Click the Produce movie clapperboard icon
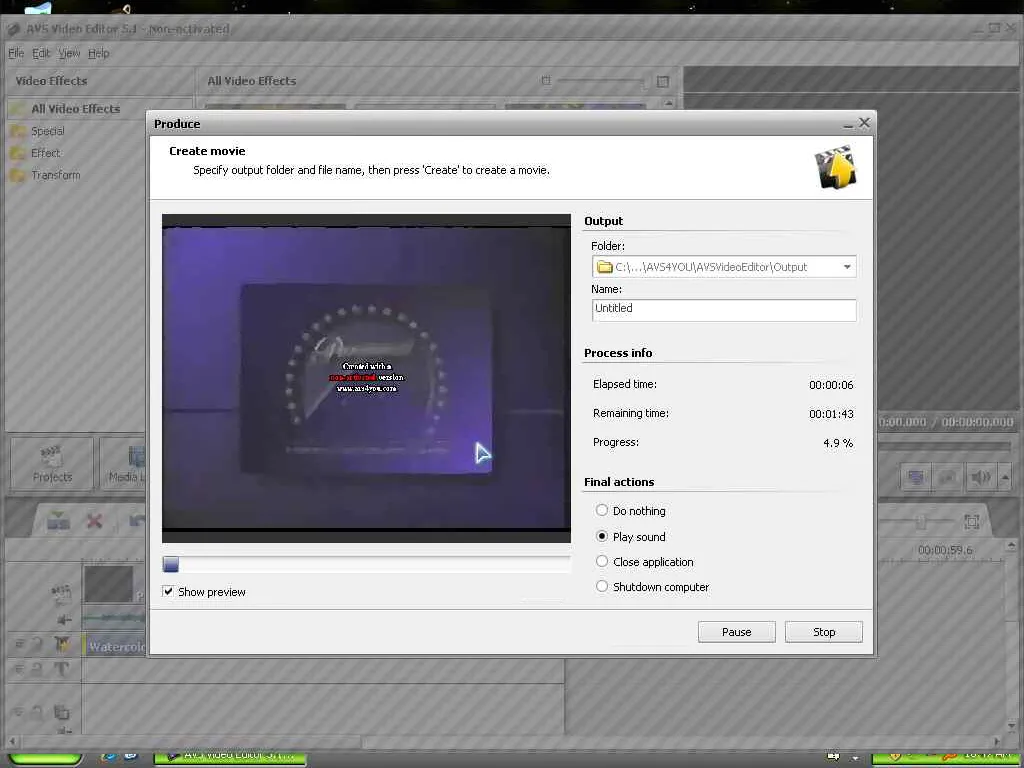 (835, 167)
